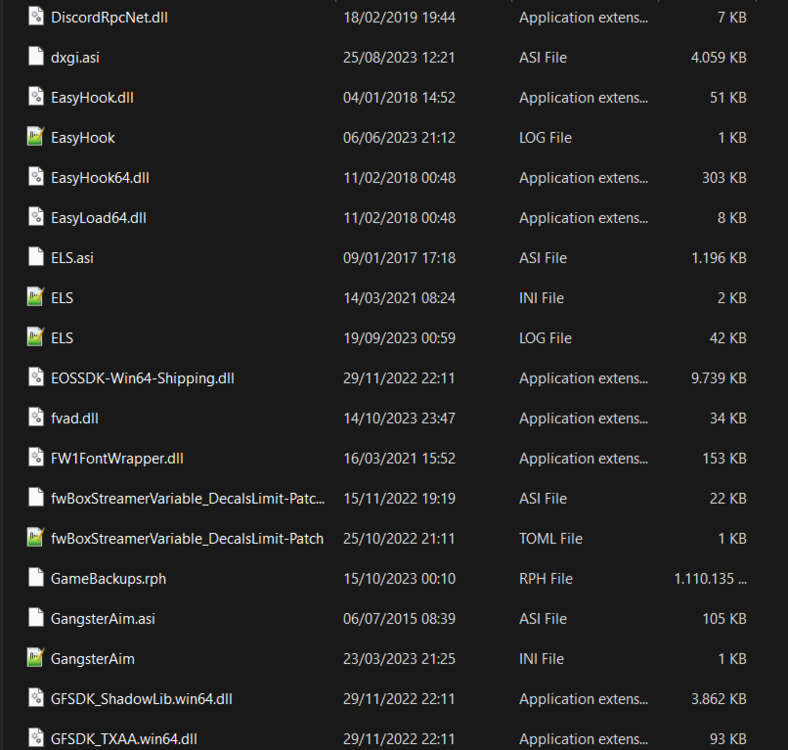Click the 1.110.135 size of GameBackups.rph
The width and height of the screenshot is (788, 750).
point(710,579)
